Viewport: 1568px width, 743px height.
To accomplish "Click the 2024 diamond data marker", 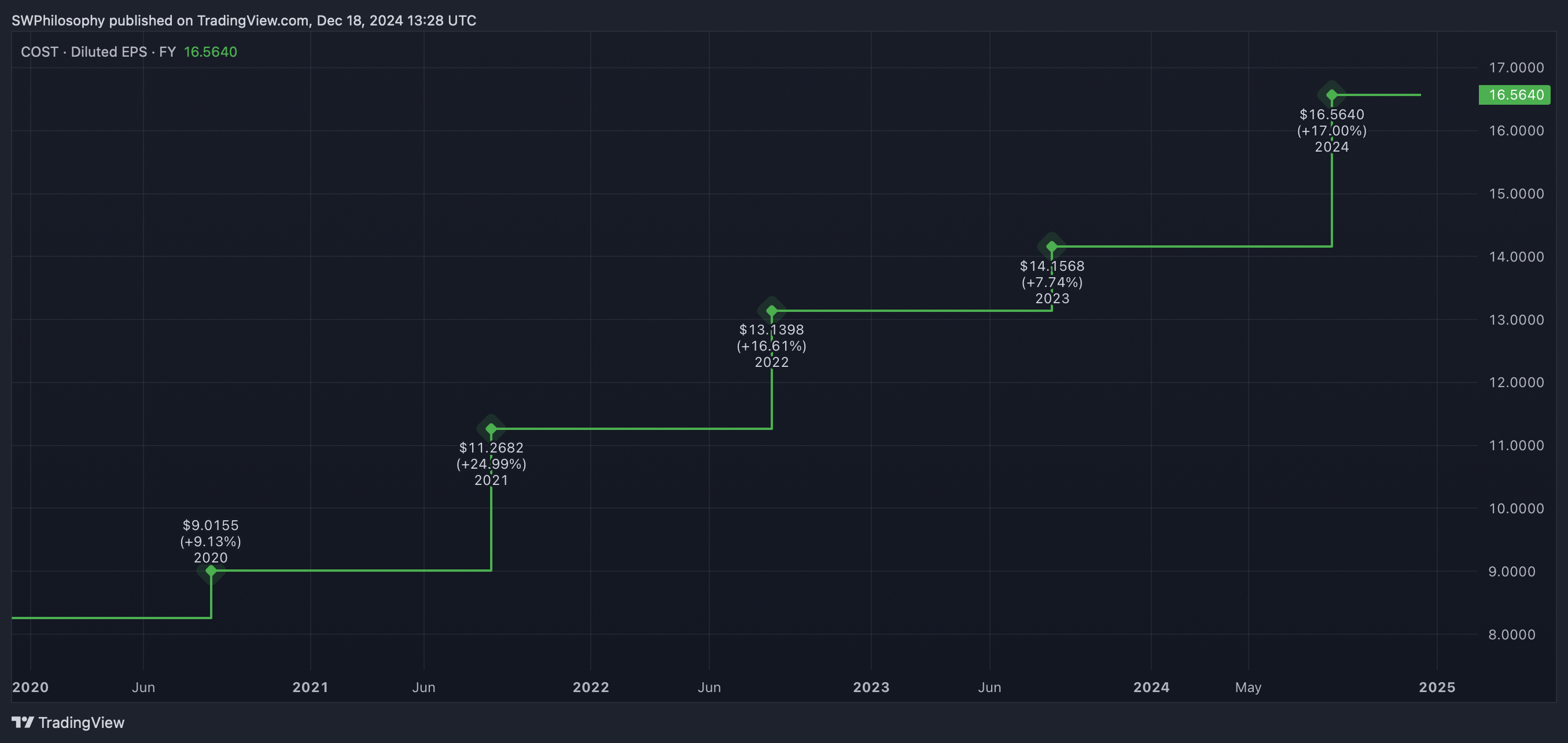I will (x=1332, y=95).
